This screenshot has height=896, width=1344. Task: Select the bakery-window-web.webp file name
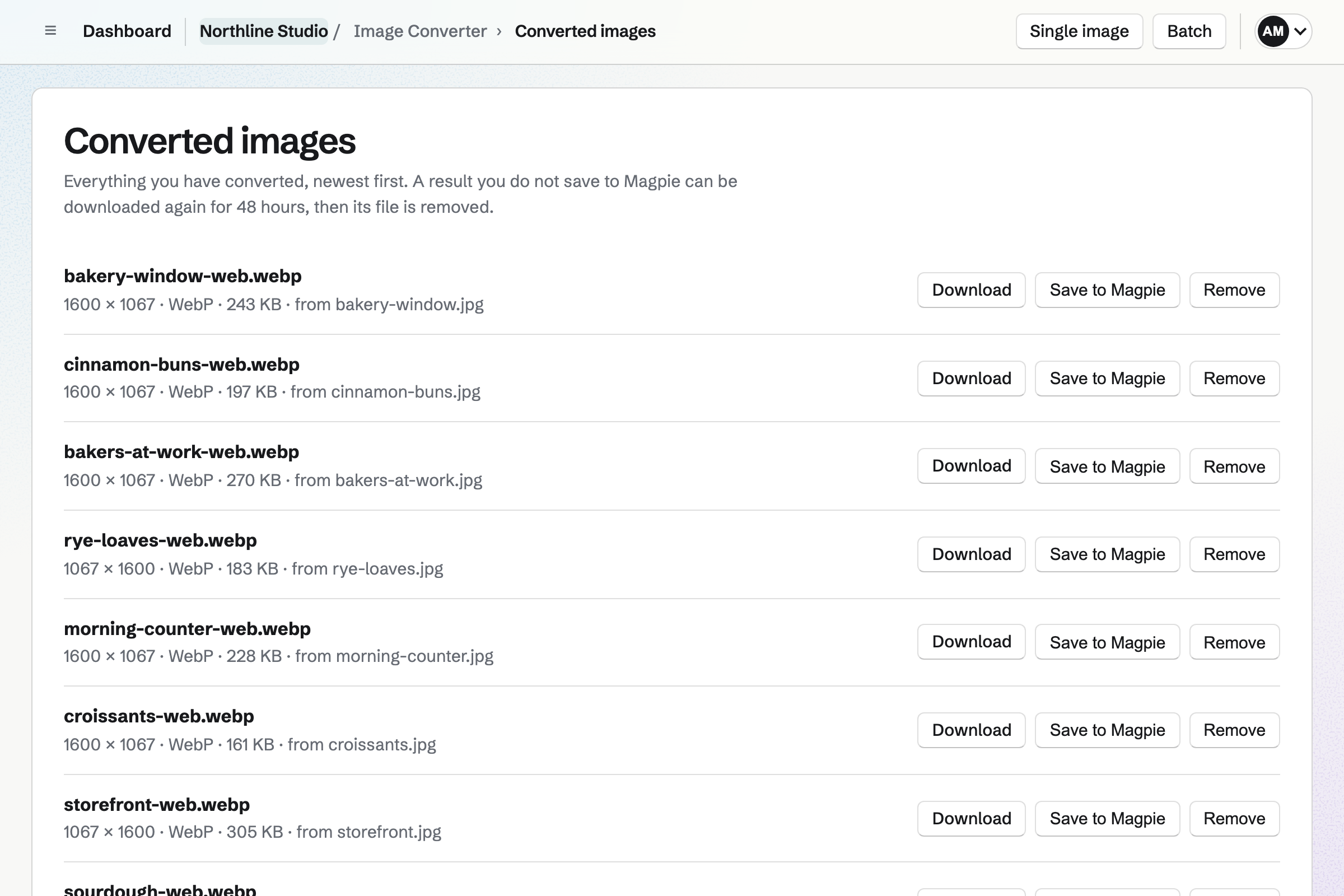(183, 276)
